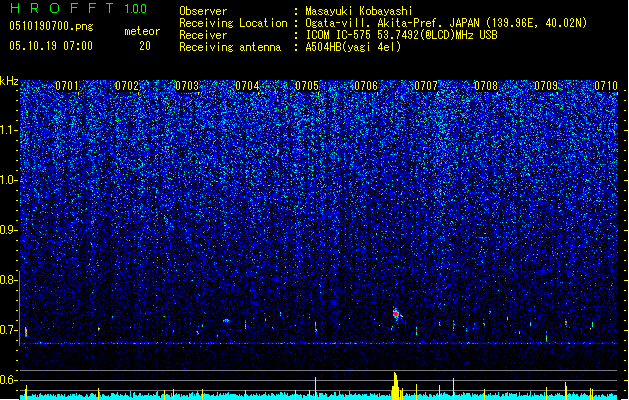The height and width of the screenshot is (400, 629).
Task: Click the meteor count label
Action: pyautogui.click(x=142, y=31)
